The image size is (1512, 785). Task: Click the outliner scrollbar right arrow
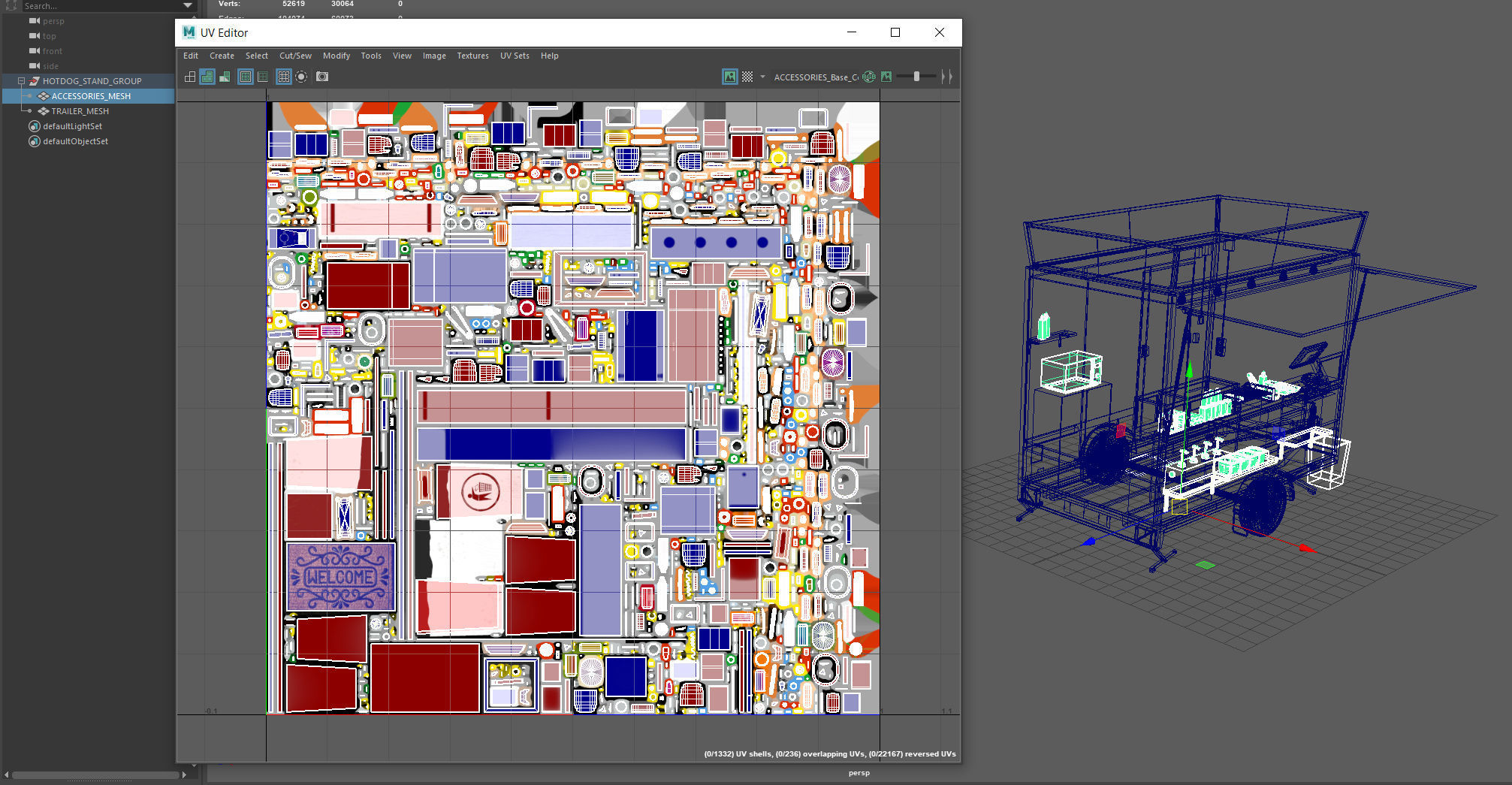[184, 774]
